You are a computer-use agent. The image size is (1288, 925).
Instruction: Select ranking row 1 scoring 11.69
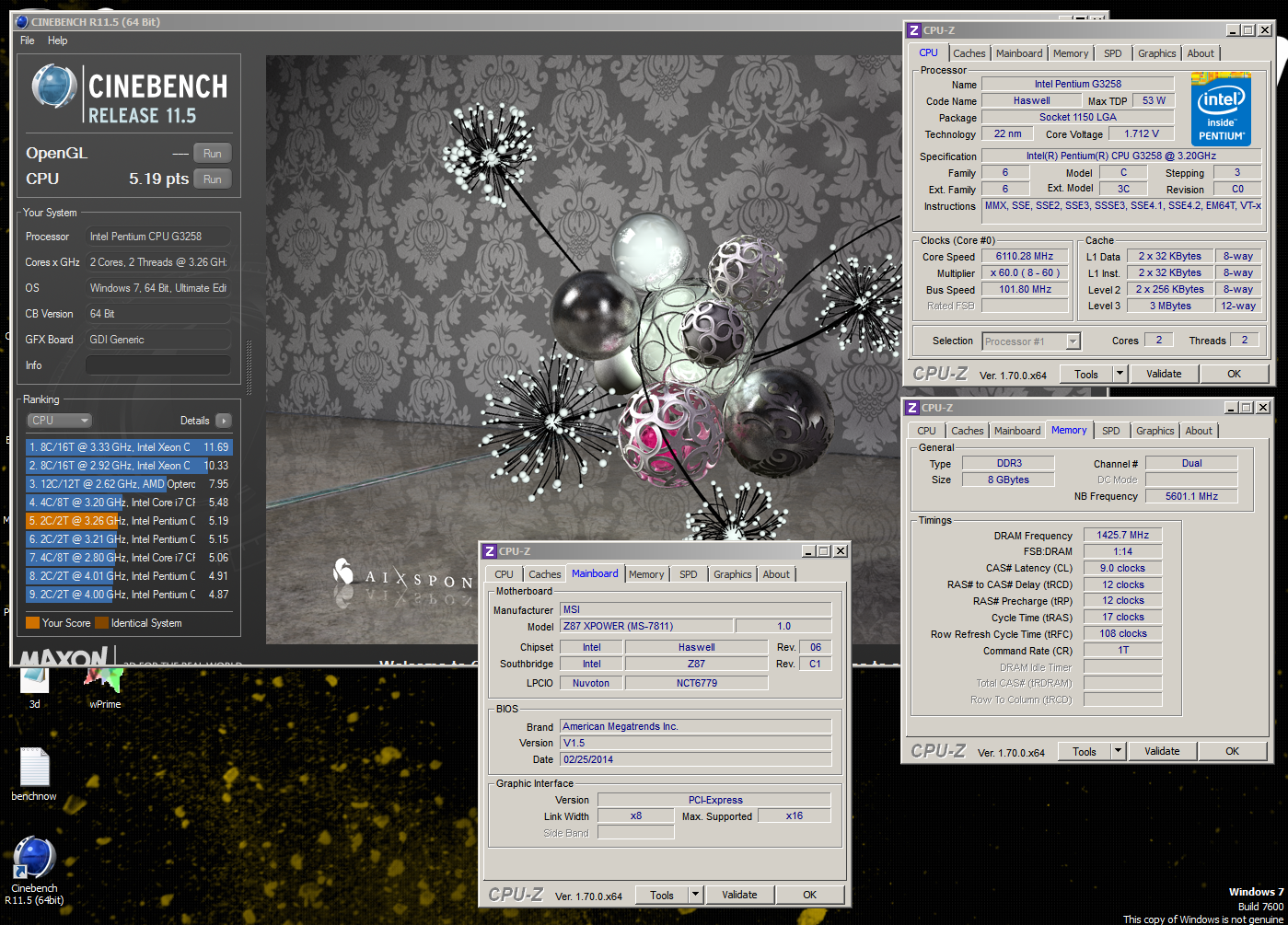[x=129, y=447]
